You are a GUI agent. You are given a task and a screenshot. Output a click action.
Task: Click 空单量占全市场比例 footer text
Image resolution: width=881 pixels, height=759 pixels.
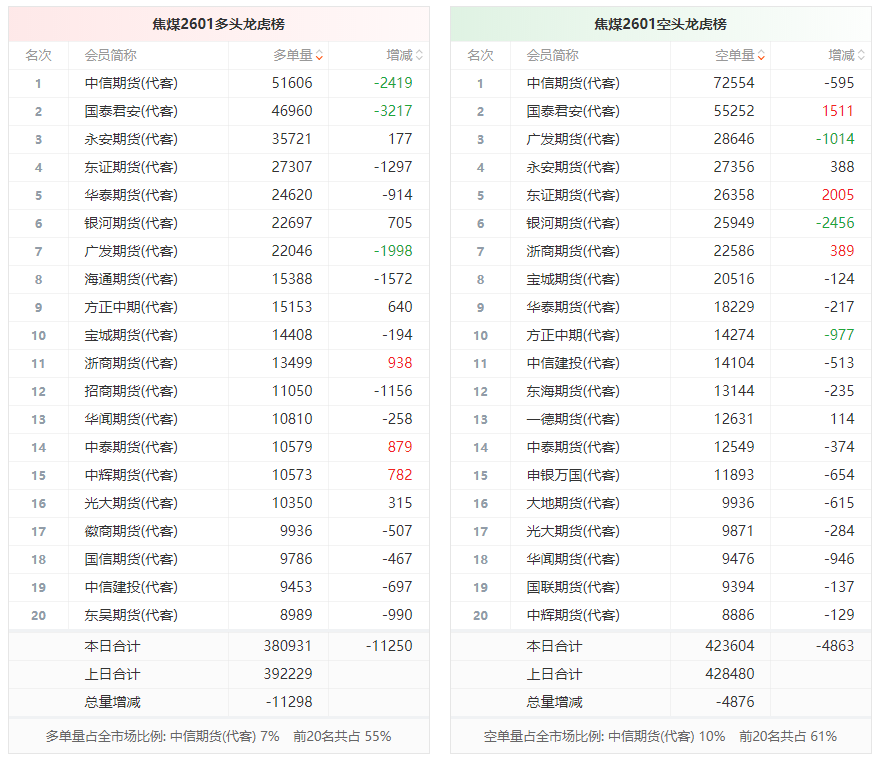(x=660, y=737)
